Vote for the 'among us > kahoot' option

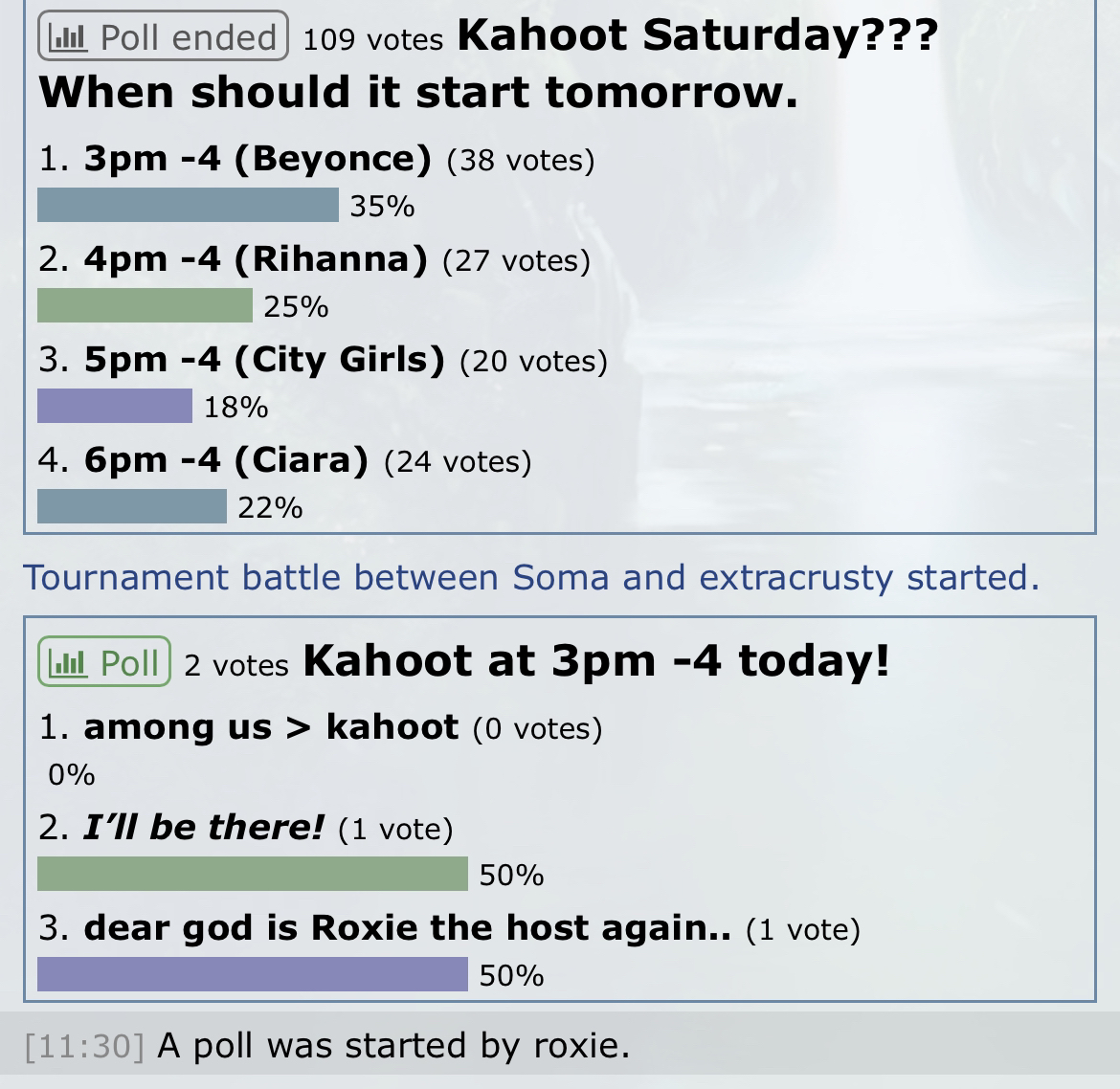tap(271, 727)
